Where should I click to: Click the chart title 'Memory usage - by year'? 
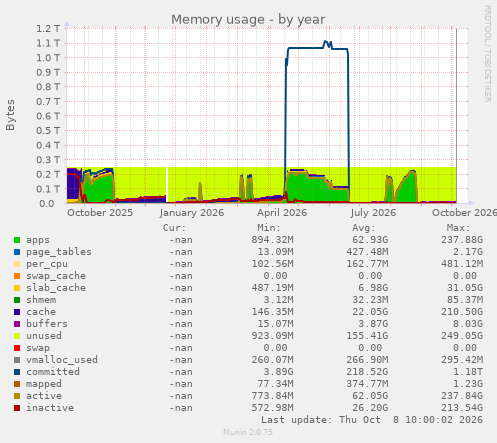pyautogui.click(x=248, y=20)
